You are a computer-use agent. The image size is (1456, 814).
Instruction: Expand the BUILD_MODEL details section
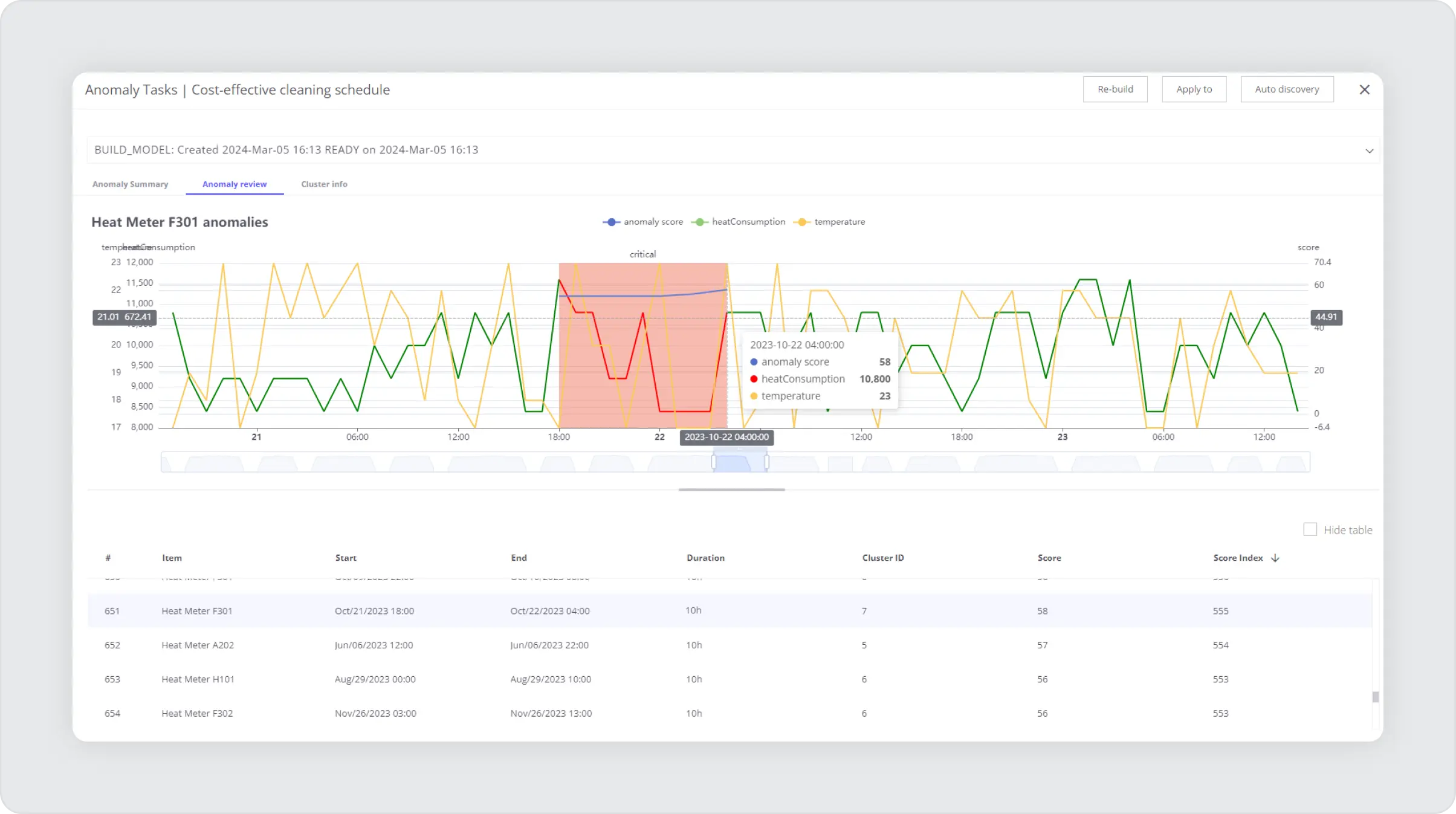click(x=1370, y=150)
